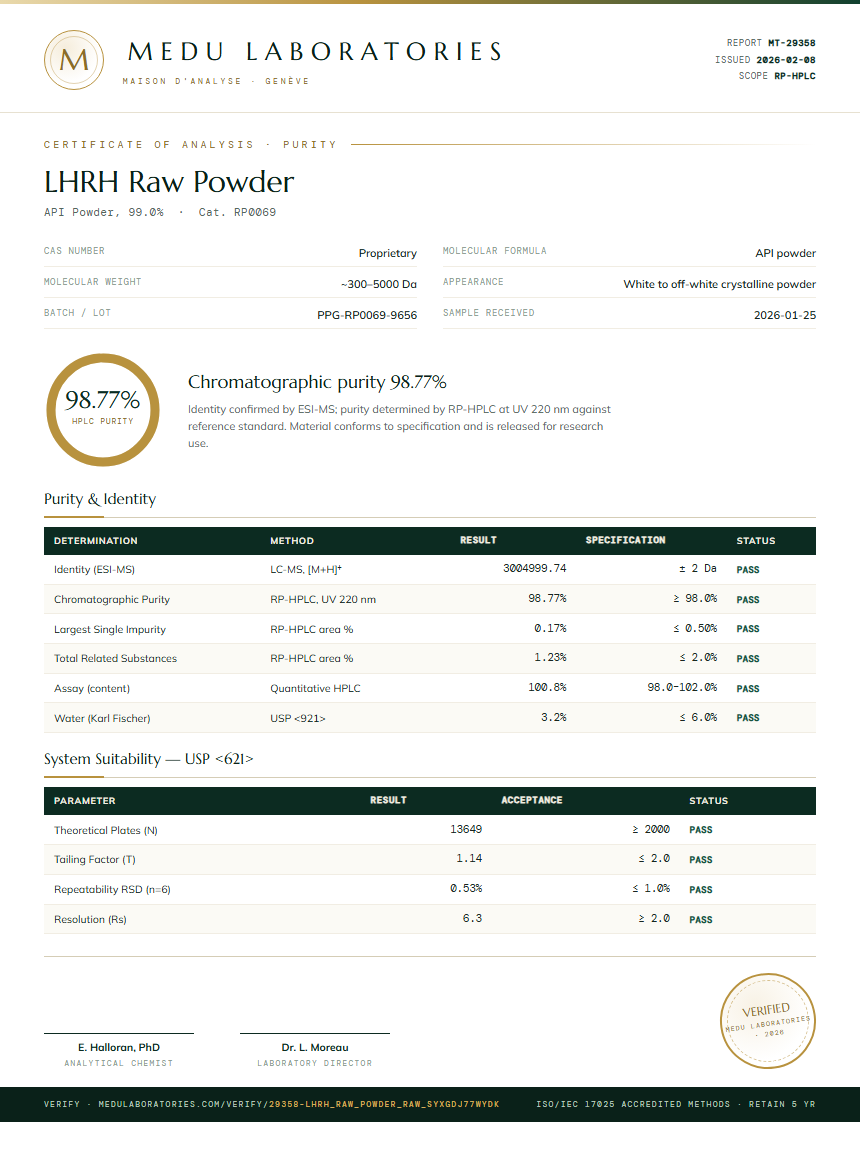Select the molecular weight ~300–5000 Da
Screen dimensions: 860x1152
(x=379, y=284)
